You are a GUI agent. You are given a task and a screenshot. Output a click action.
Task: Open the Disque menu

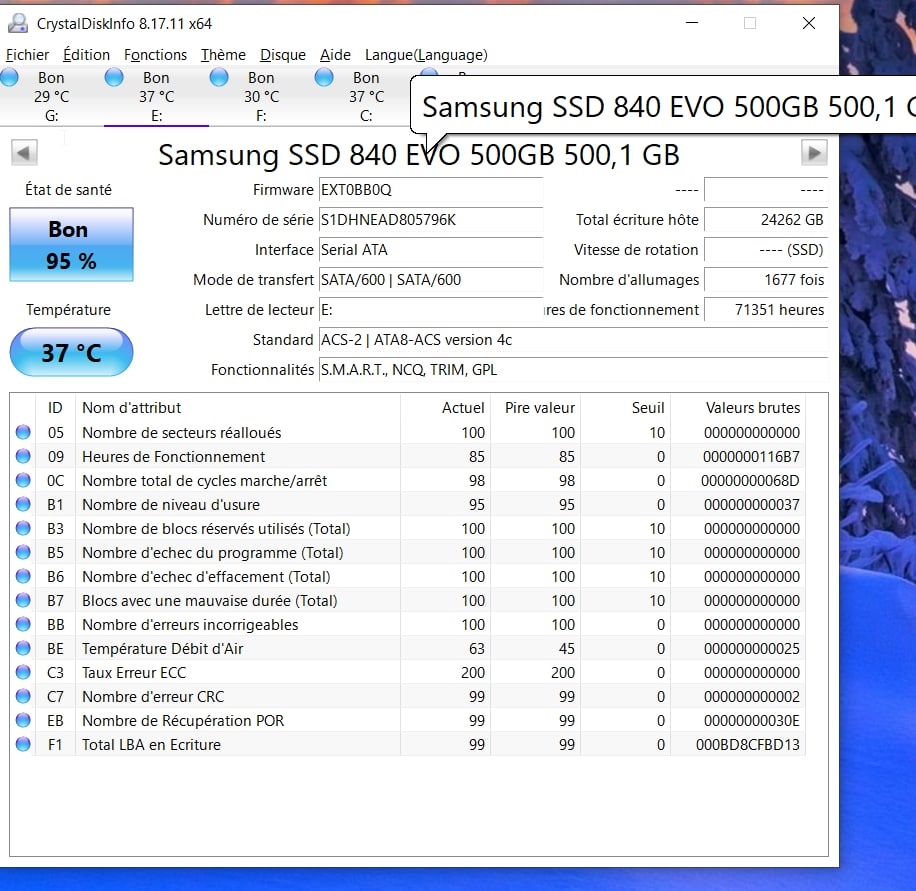coord(283,55)
